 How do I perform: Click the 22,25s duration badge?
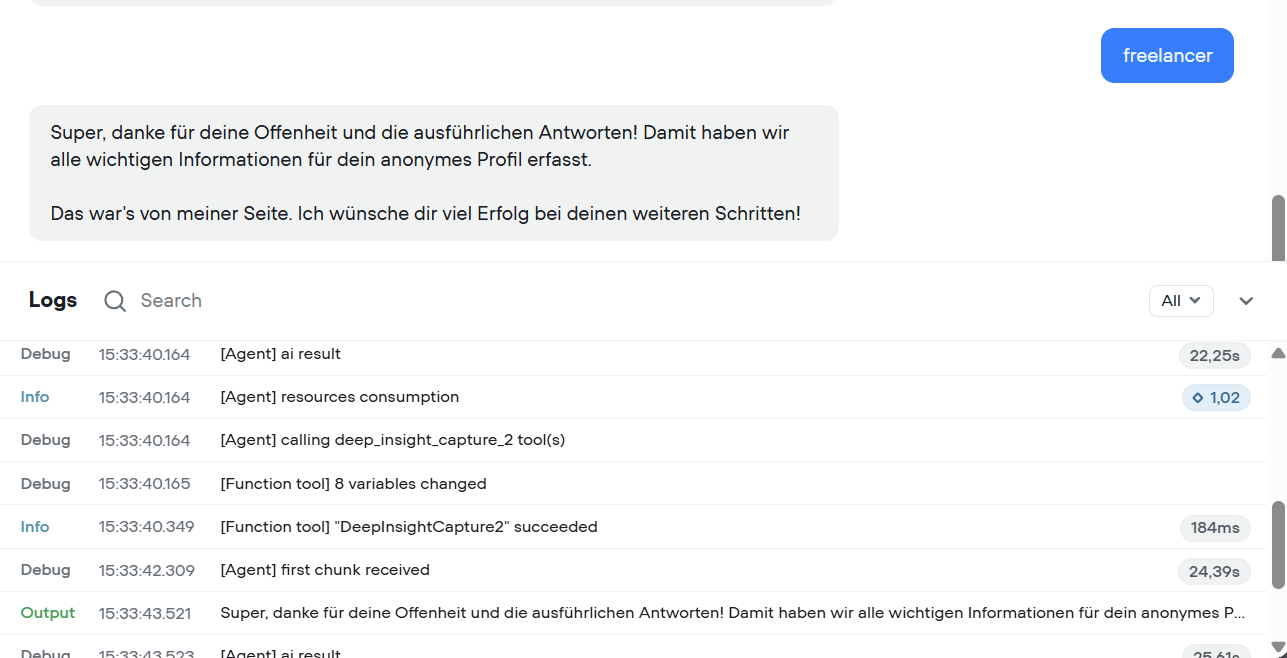[x=1215, y=355]
